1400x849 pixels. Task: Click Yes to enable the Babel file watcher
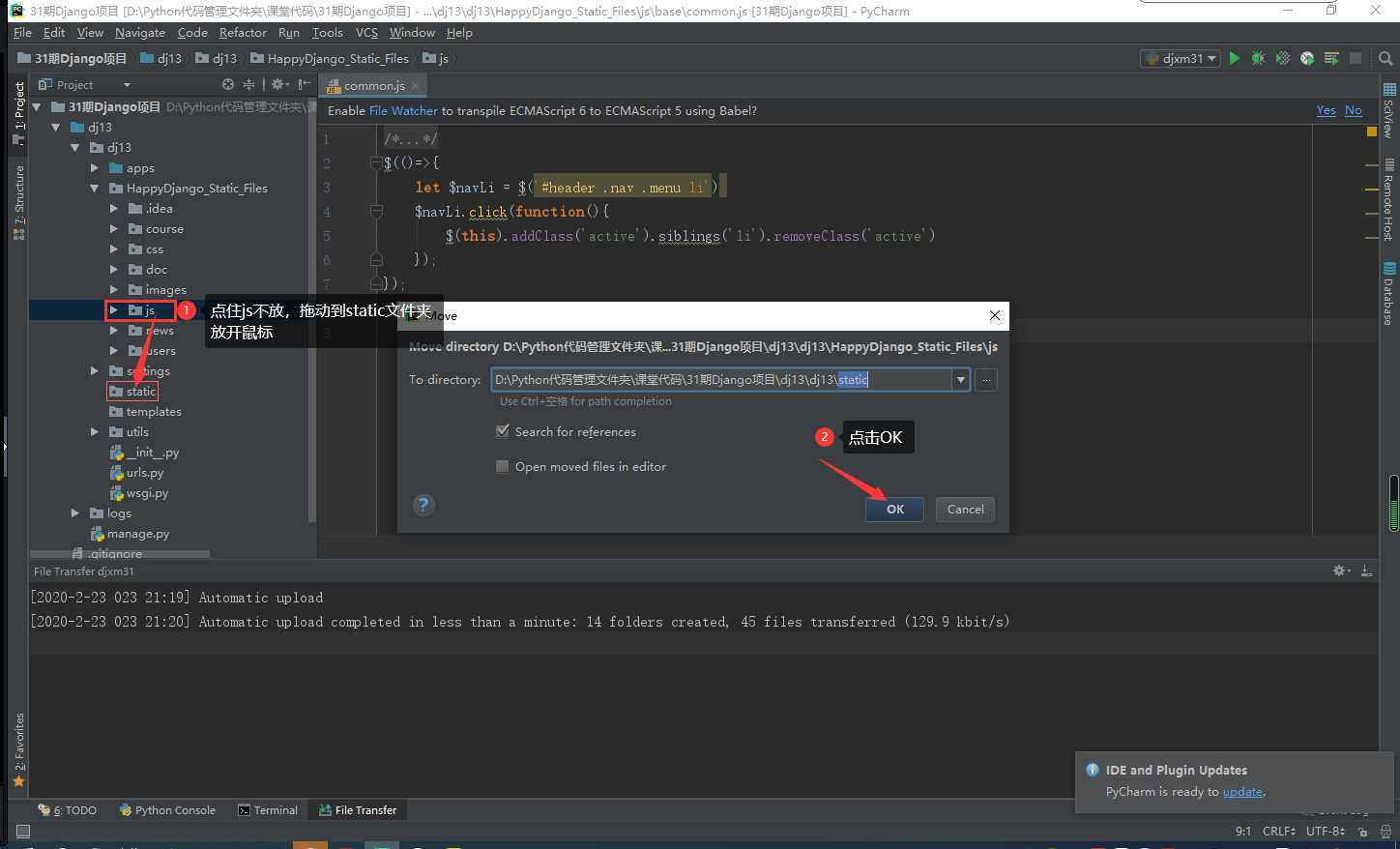click(x=1327, y=110)
